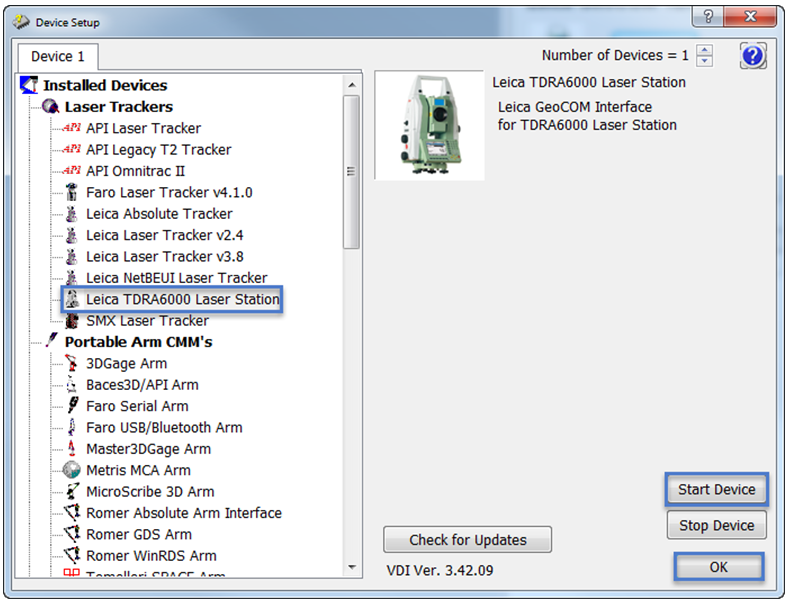Click the Leica Laser Tracker v2.4 icon

pyautogui.click(x=72, y=235)
